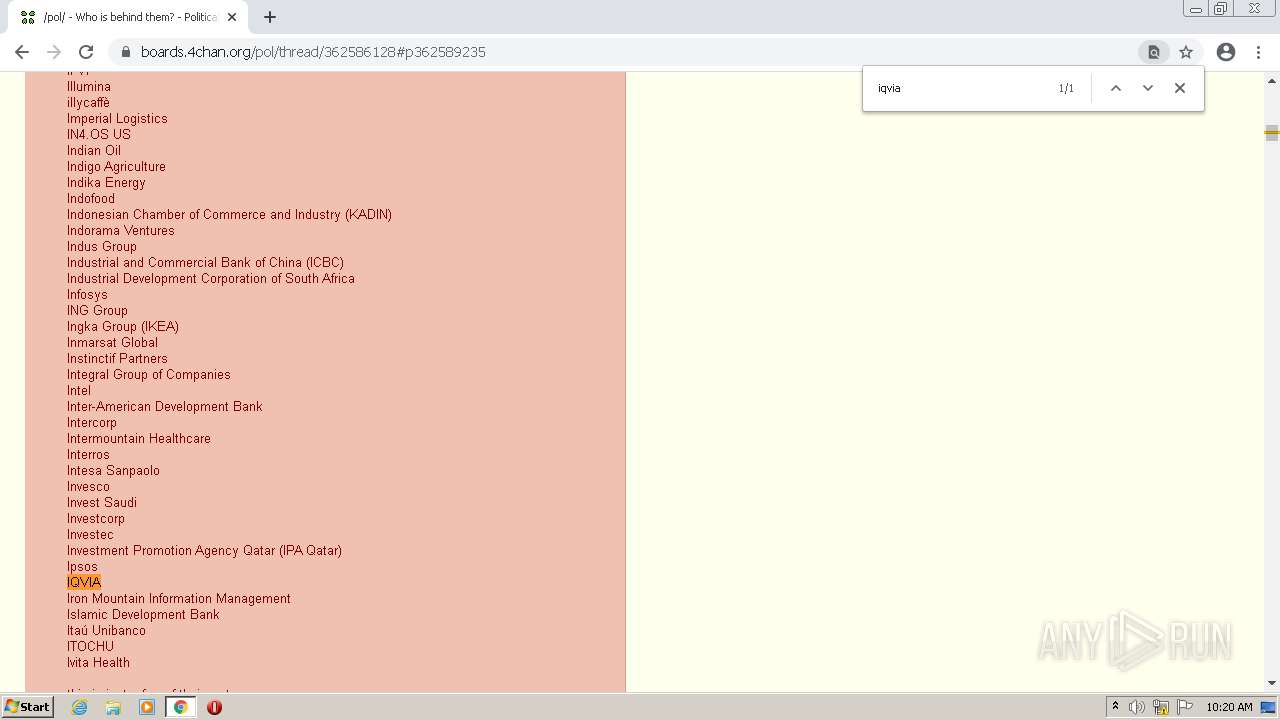Go forward to the next page
The height and width of the screenshot is (720, 1280).
click(54, 52)
